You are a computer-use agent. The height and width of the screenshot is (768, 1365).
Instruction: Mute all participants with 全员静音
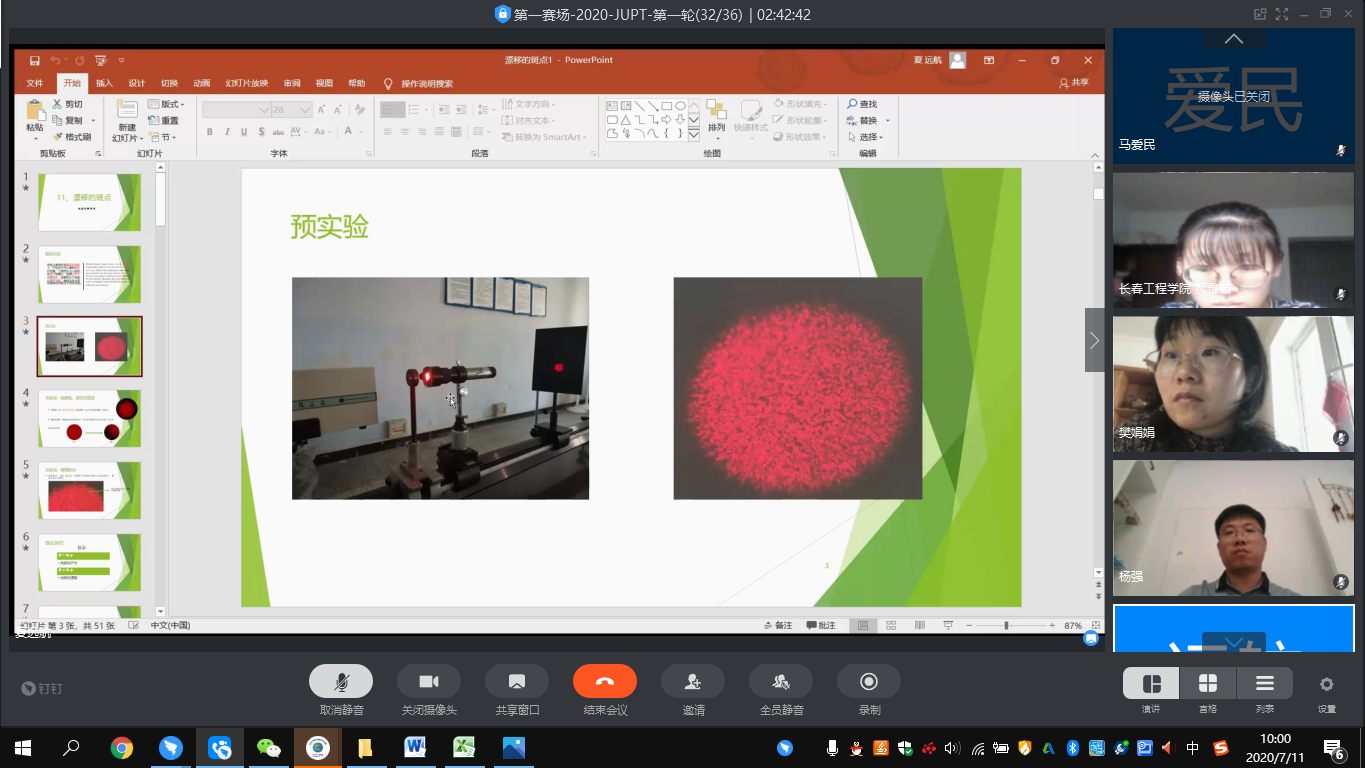pyautogui.click(x=780, y=682)
